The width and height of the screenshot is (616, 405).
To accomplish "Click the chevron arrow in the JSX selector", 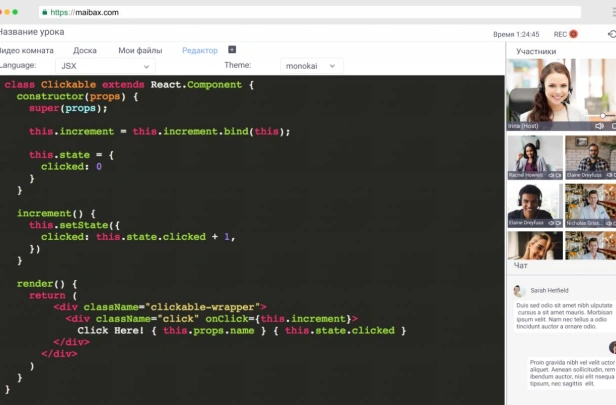I will [146, 66].
